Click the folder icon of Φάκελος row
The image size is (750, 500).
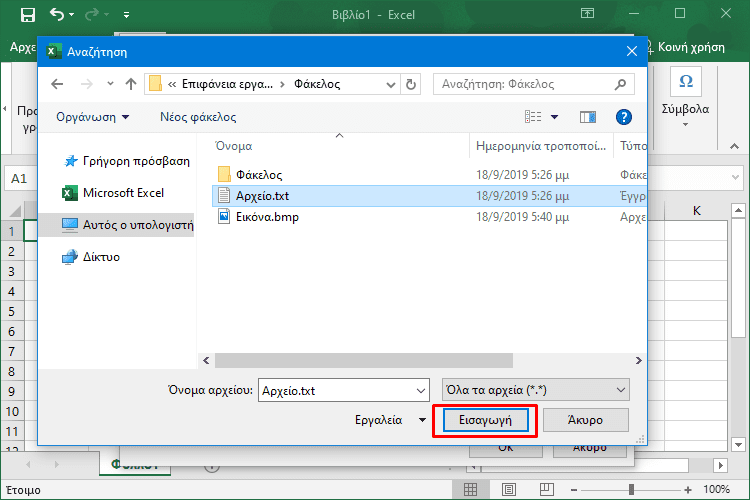pyautogui.click(x=224, y=174)
